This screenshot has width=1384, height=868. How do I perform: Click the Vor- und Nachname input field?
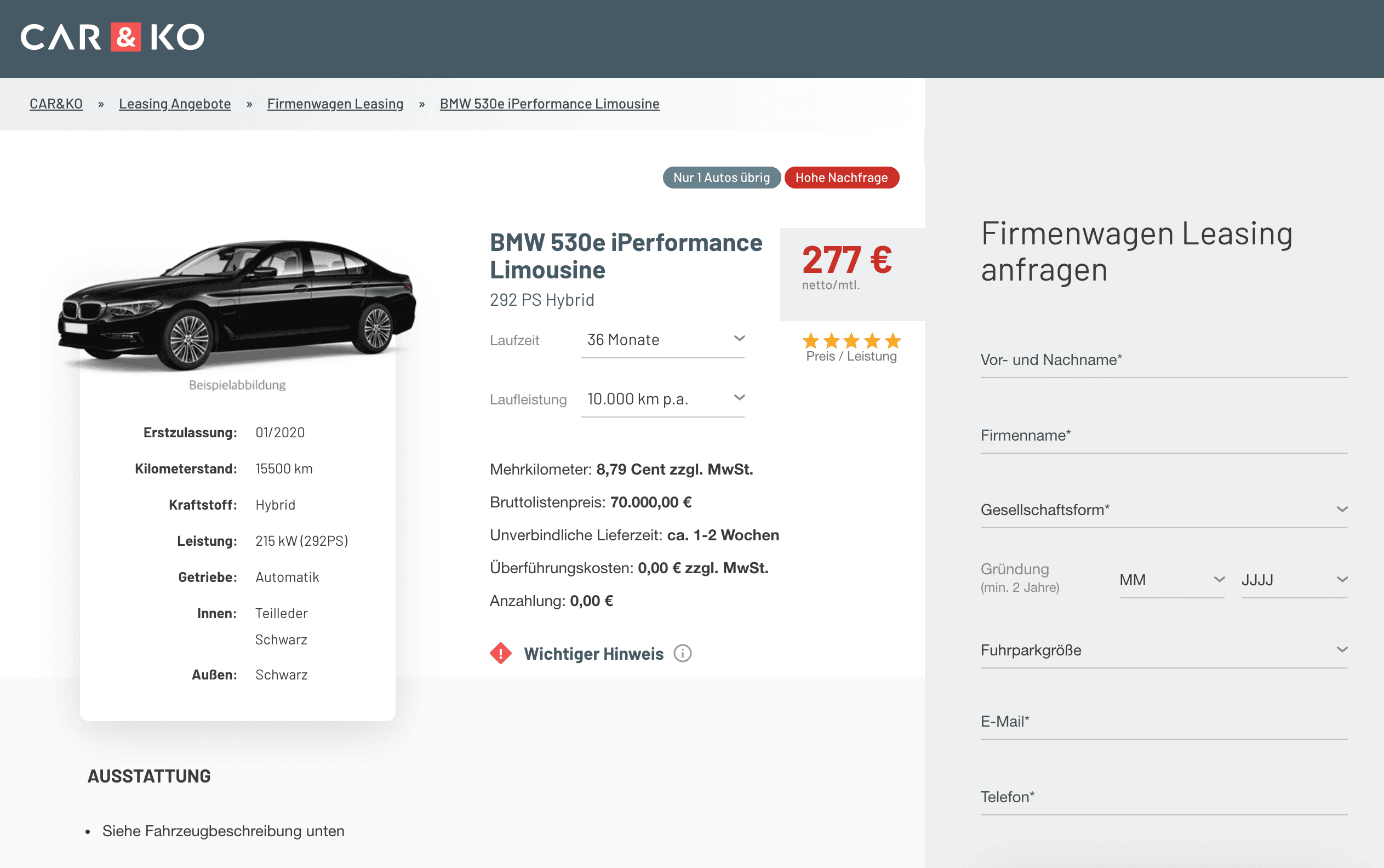pos(1164,360)
